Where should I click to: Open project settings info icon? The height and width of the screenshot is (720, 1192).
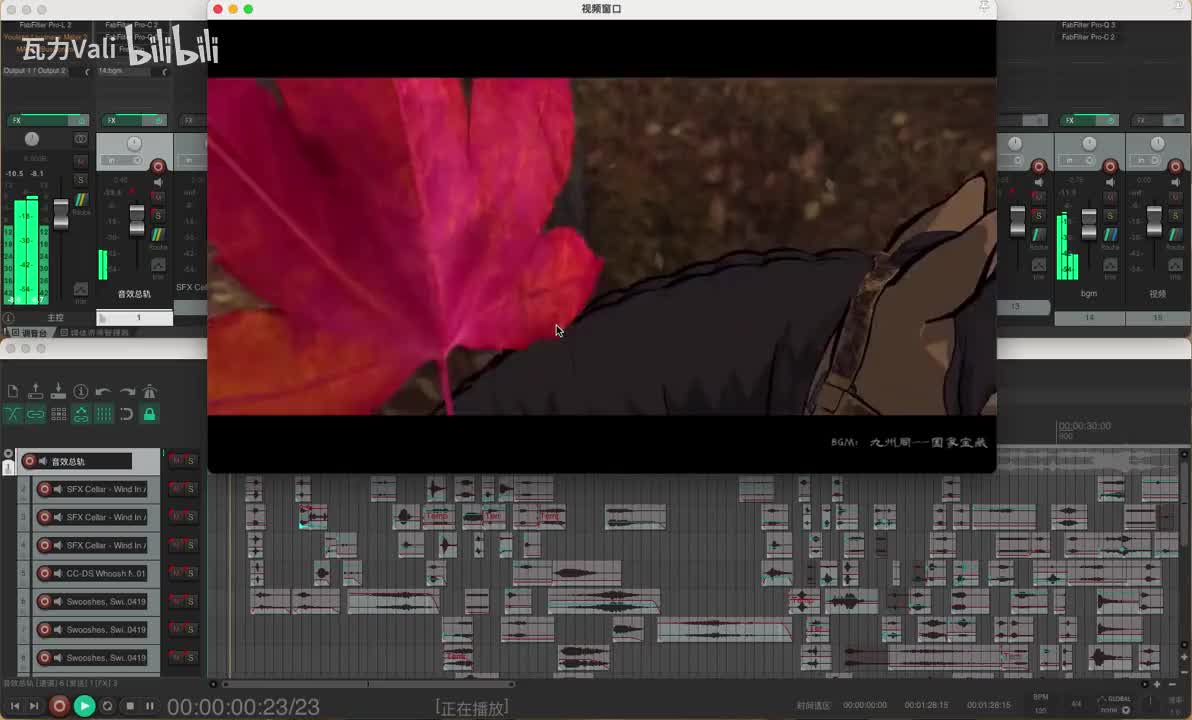click(x=81, y=392)
